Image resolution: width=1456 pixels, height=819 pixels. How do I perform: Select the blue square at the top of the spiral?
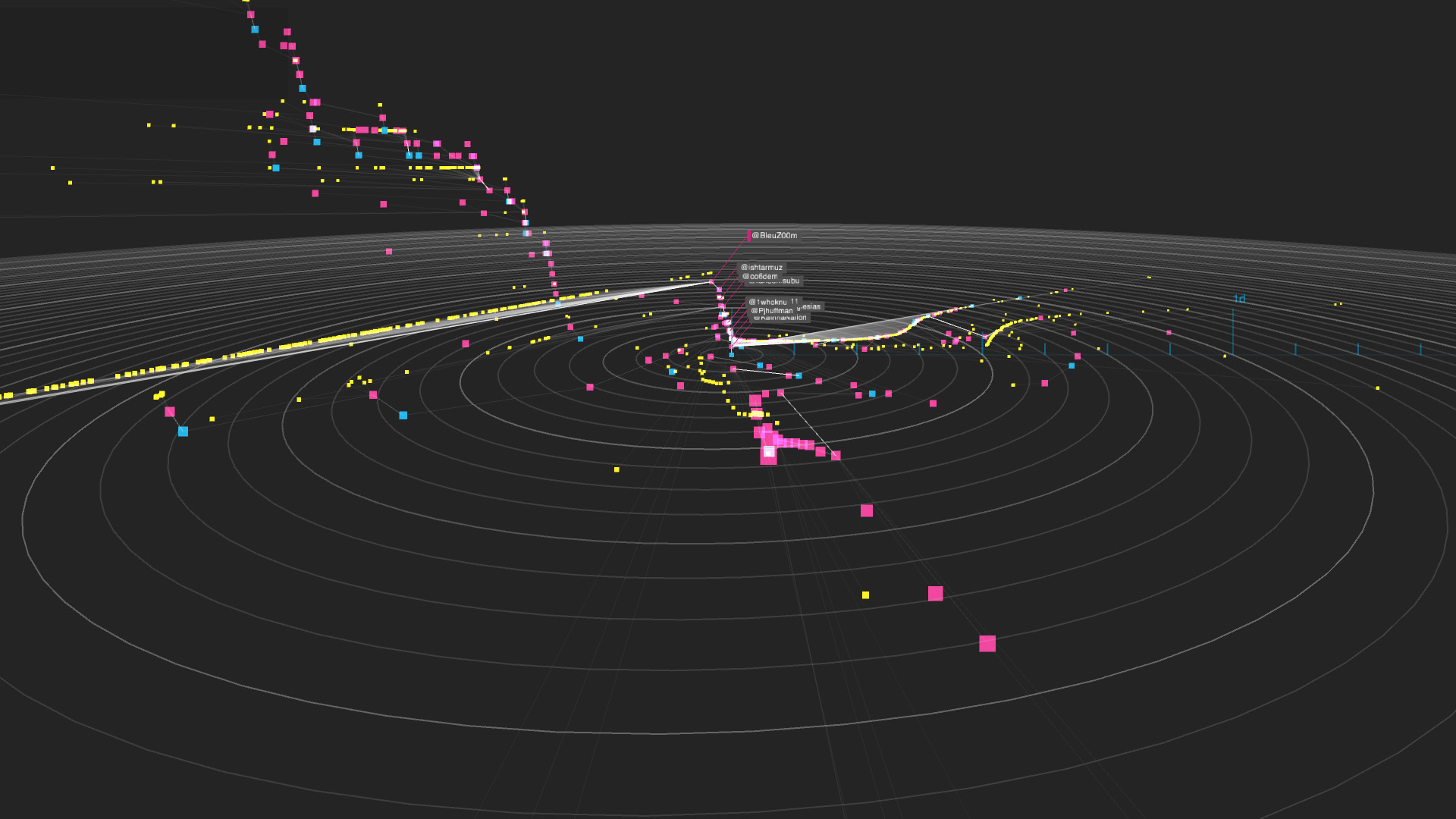255,30
